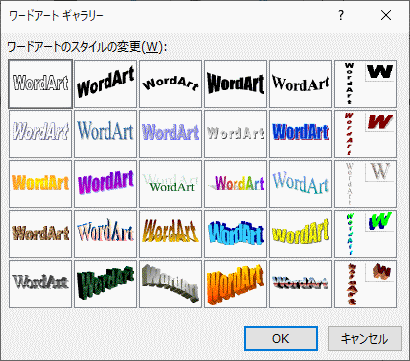Select the bold black condensed WordArt style
Screen dimensions: 410x361
click(235, 84)
